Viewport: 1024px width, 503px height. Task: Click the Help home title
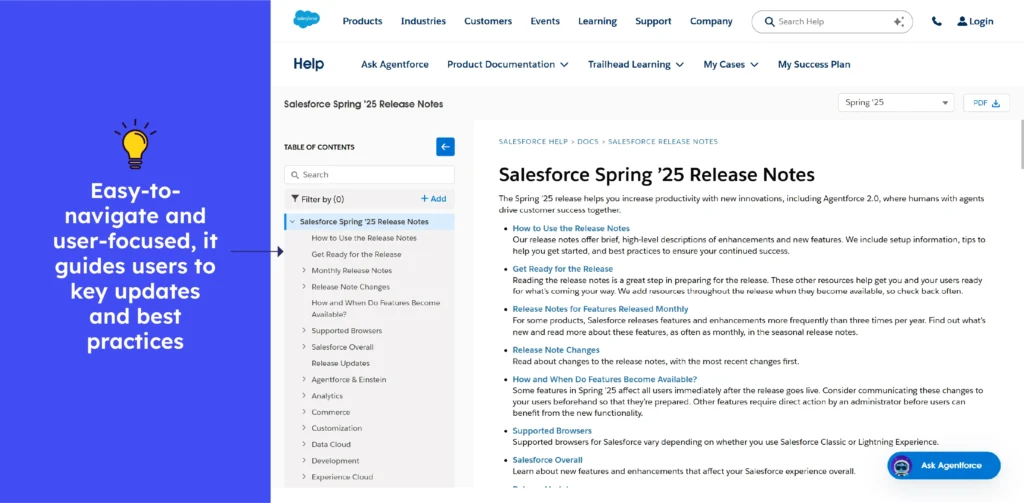308,64
